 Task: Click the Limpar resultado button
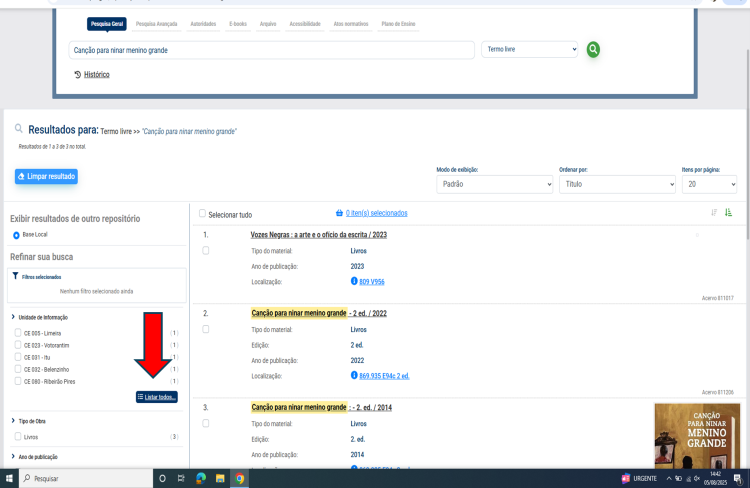[46, 177]
